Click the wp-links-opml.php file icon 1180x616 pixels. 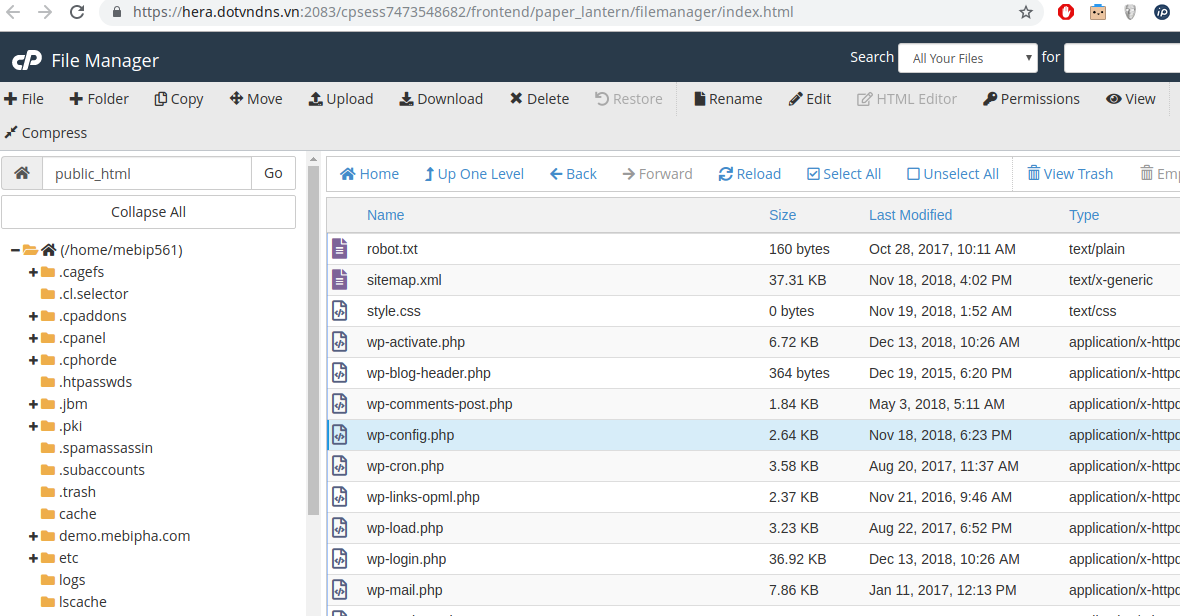coord(340,496)
